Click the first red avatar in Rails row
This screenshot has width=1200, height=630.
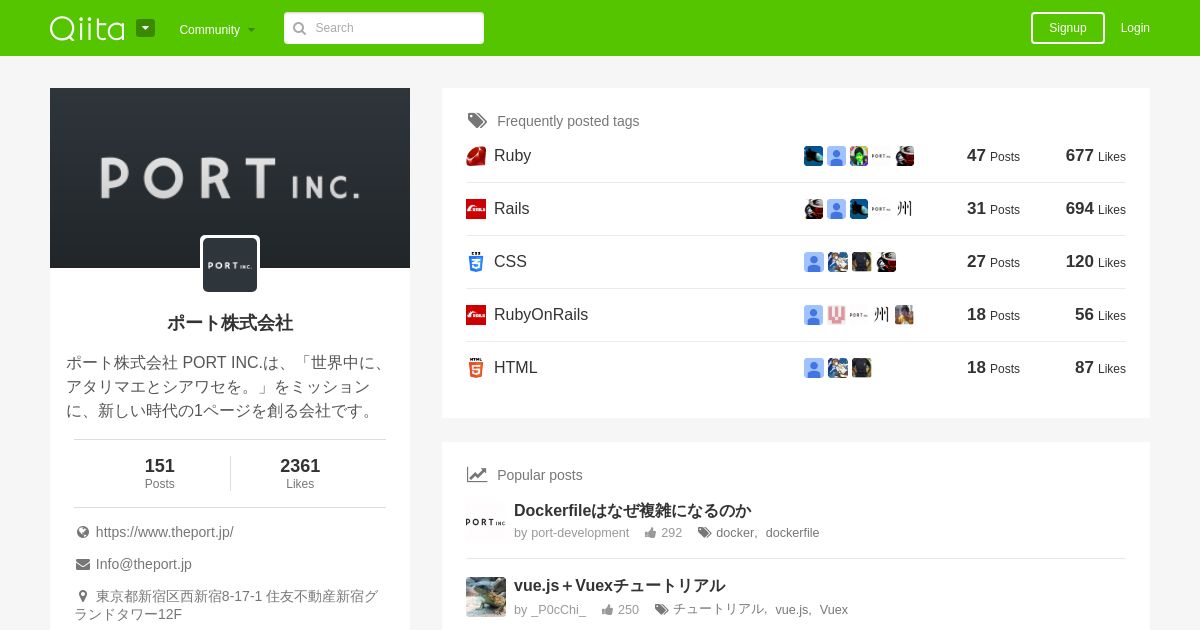pyautogui.click(x=813, y=209)
